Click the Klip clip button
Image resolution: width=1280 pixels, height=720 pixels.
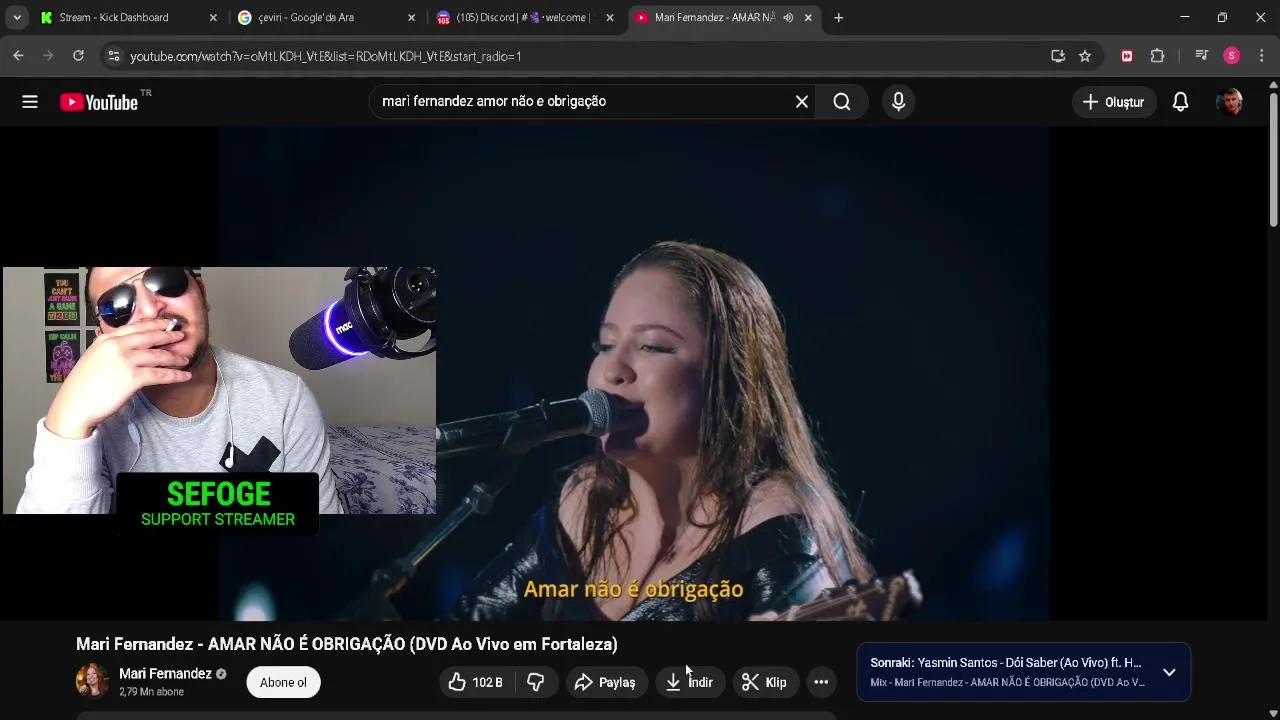pos(765,682)
